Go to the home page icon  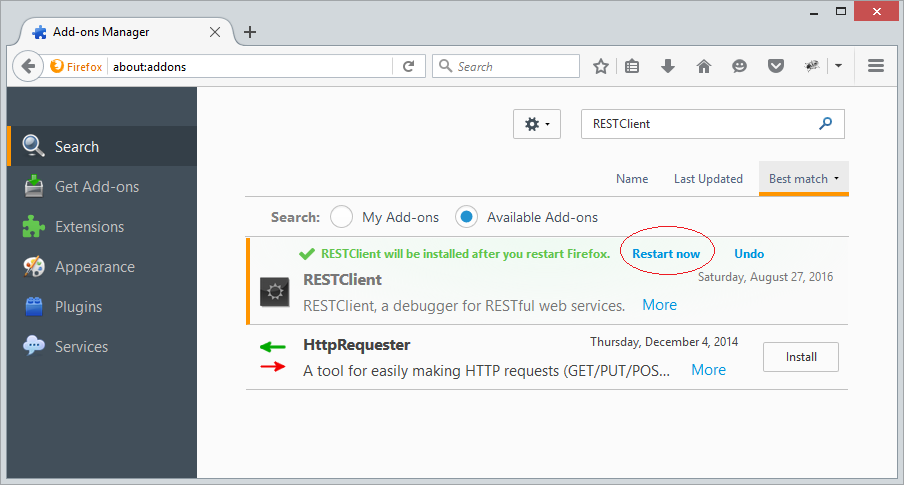[x=704, y=66]
